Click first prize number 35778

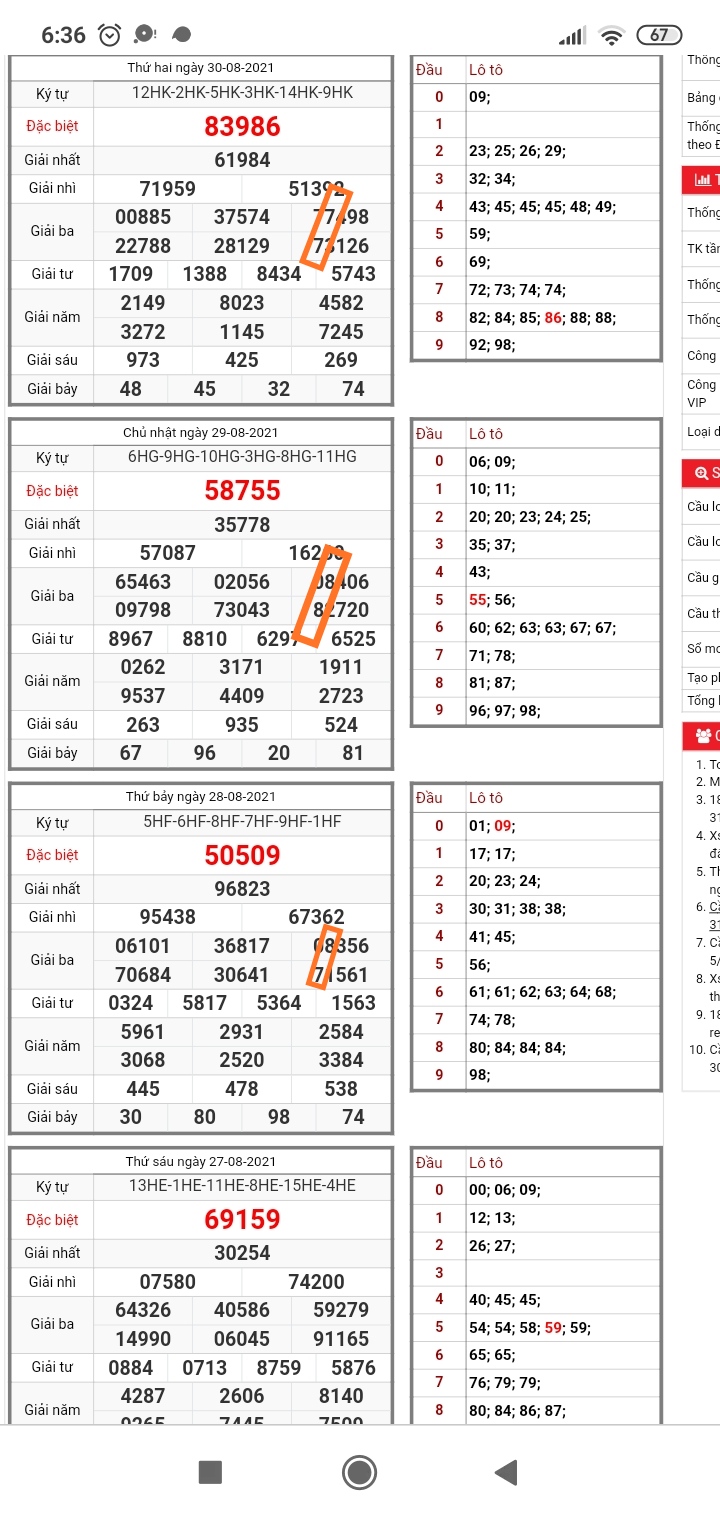point(242,524)
